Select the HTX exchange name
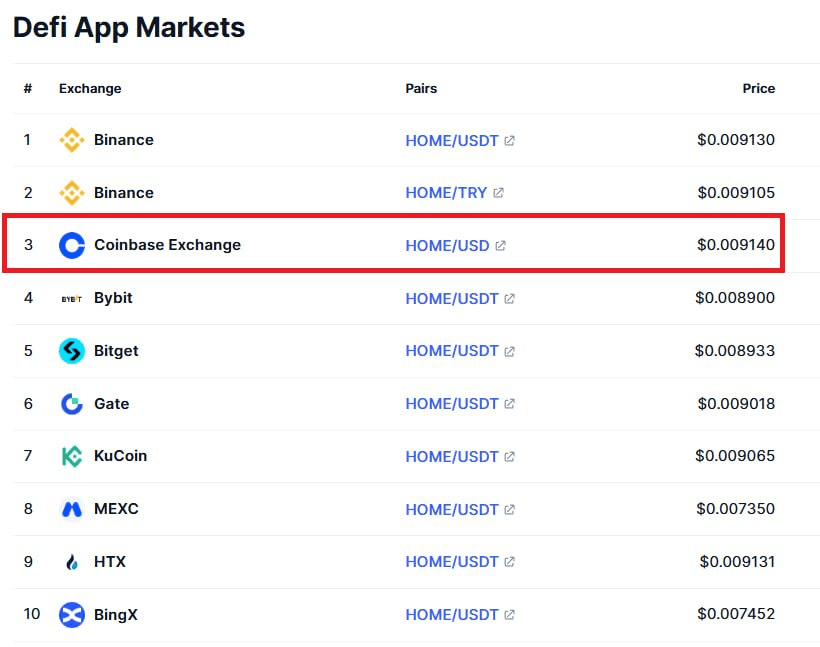Screen dimensions: 820x647 pos(110,562)
